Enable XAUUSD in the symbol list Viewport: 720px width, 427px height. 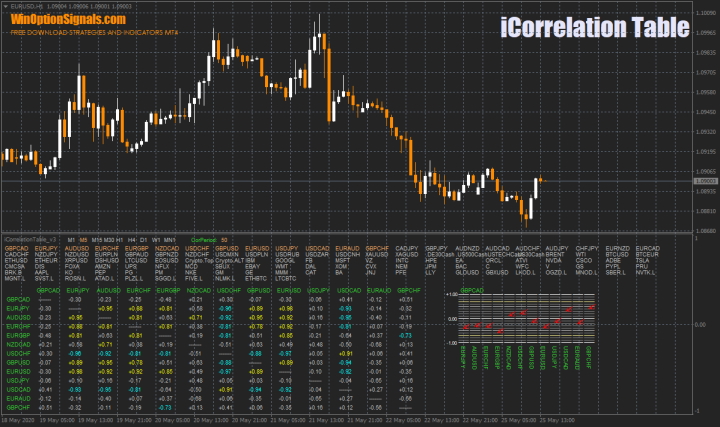point(376,254)
